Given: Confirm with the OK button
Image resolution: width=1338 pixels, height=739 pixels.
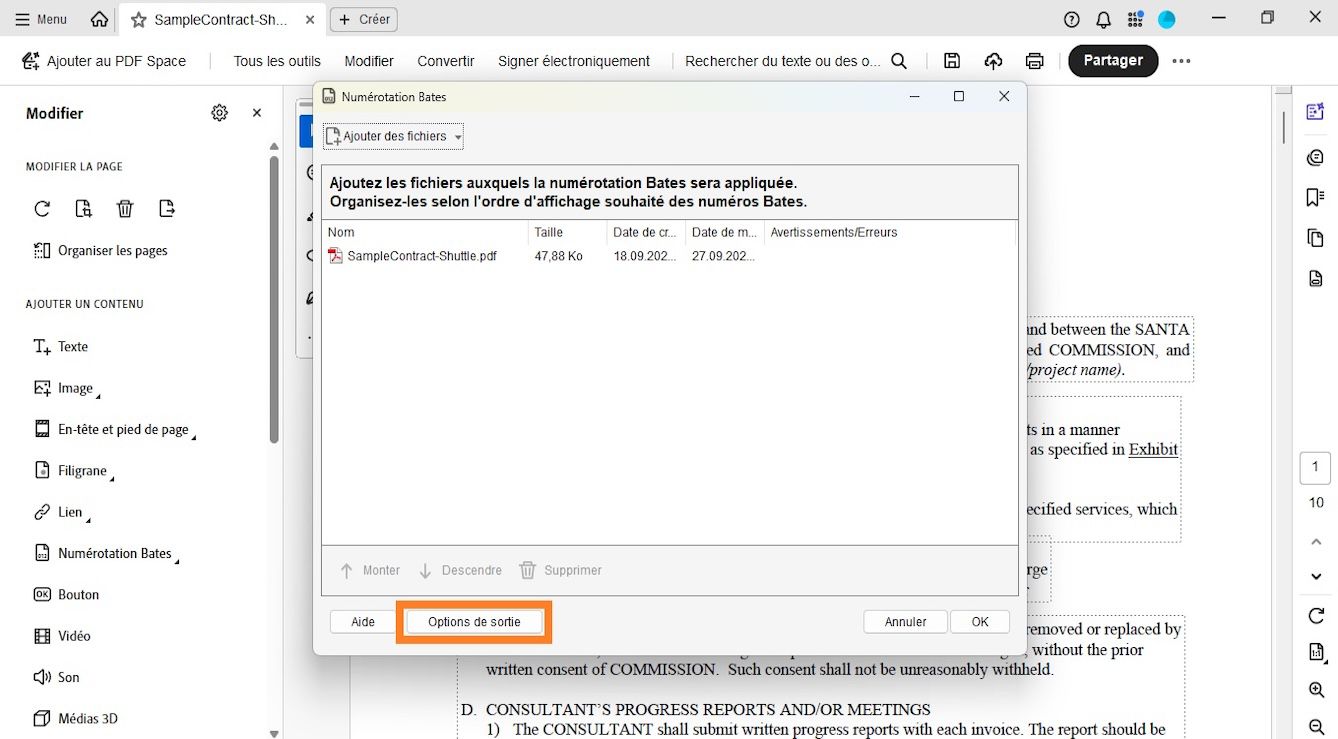Looking at the screenshot, I should pos(979,621).
